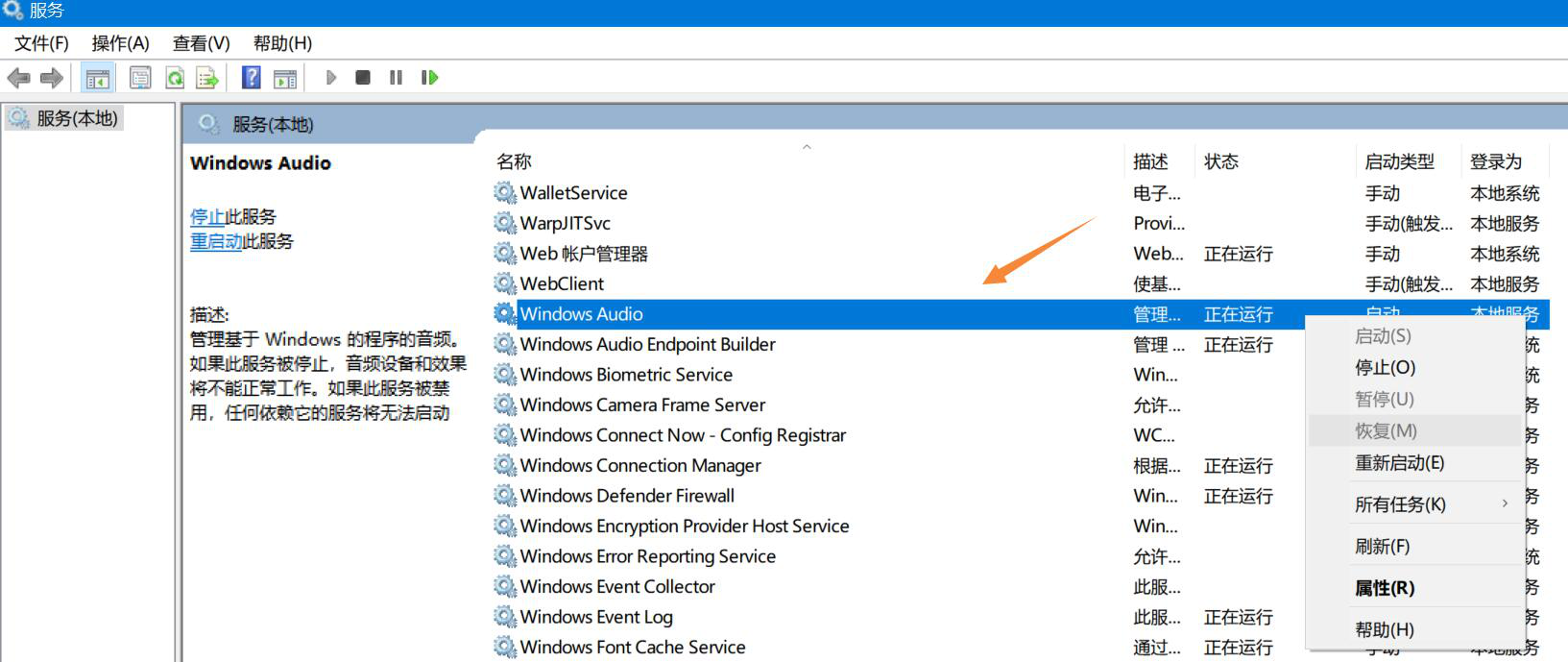Click the Back arrow toolbar icon
The width and height of the screenshot is (1568, 662).
18,78
